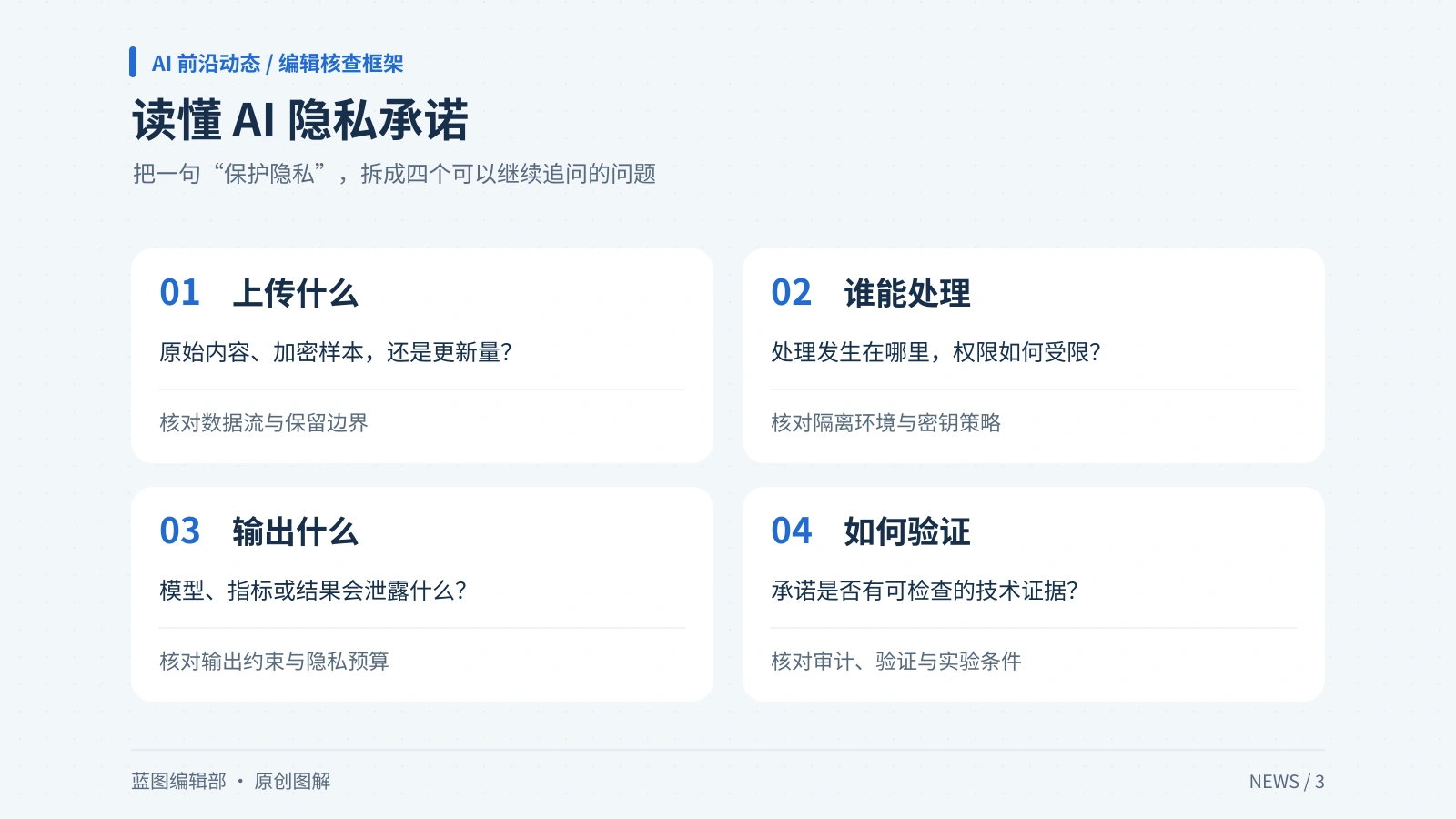
Task: Click the main title '读懂 AI 隐私承诺'
Action: [x=300, y=120]
